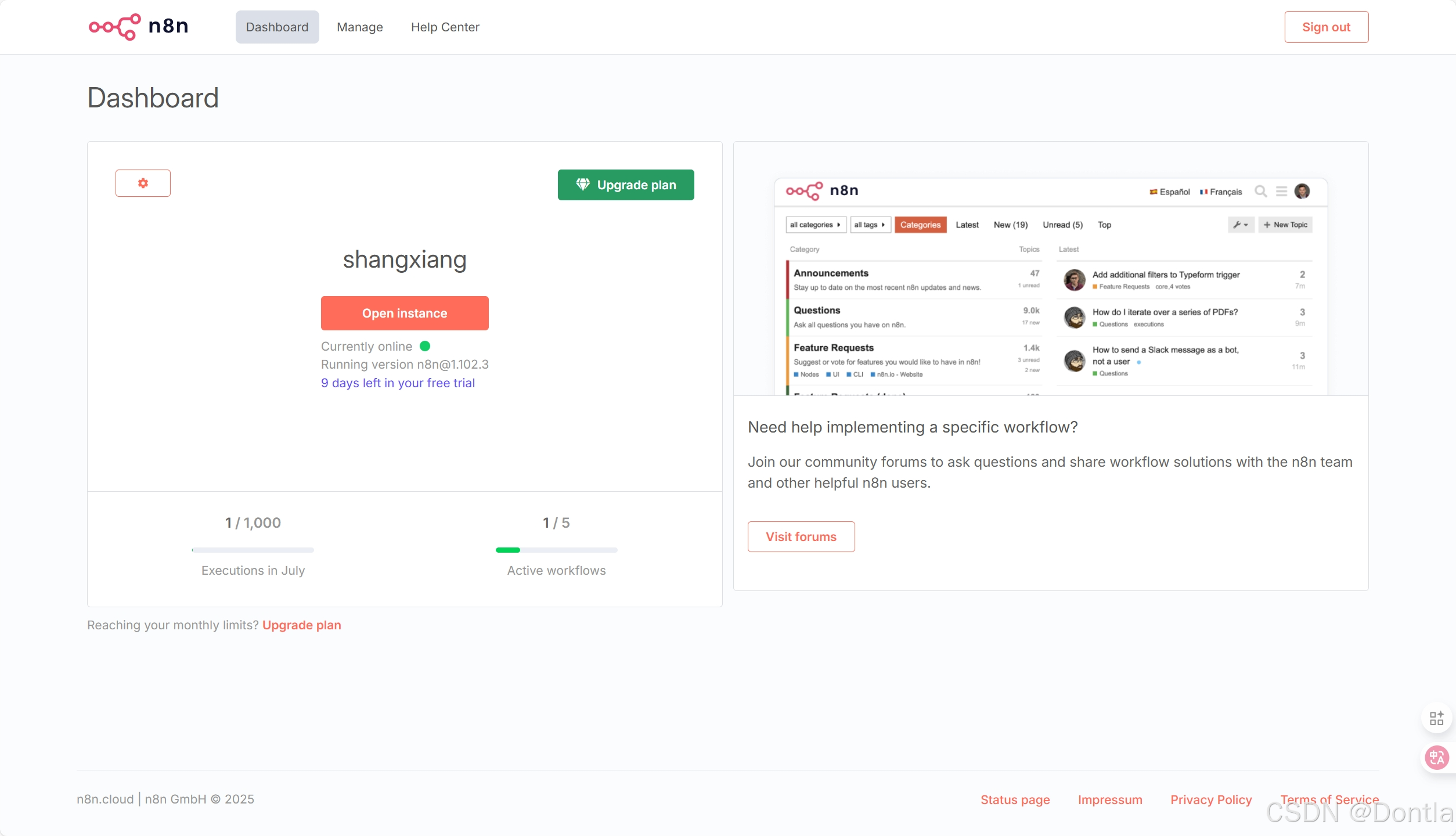Open the Terms of Service link
This screenshot has width=1456, height=836.
[1329, 800]
